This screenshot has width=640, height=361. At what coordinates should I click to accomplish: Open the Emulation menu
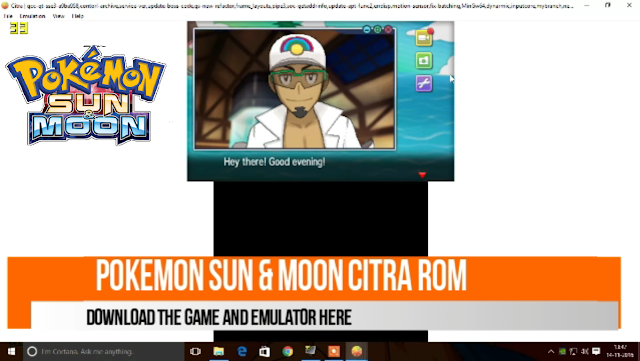[x=32, y=16]
